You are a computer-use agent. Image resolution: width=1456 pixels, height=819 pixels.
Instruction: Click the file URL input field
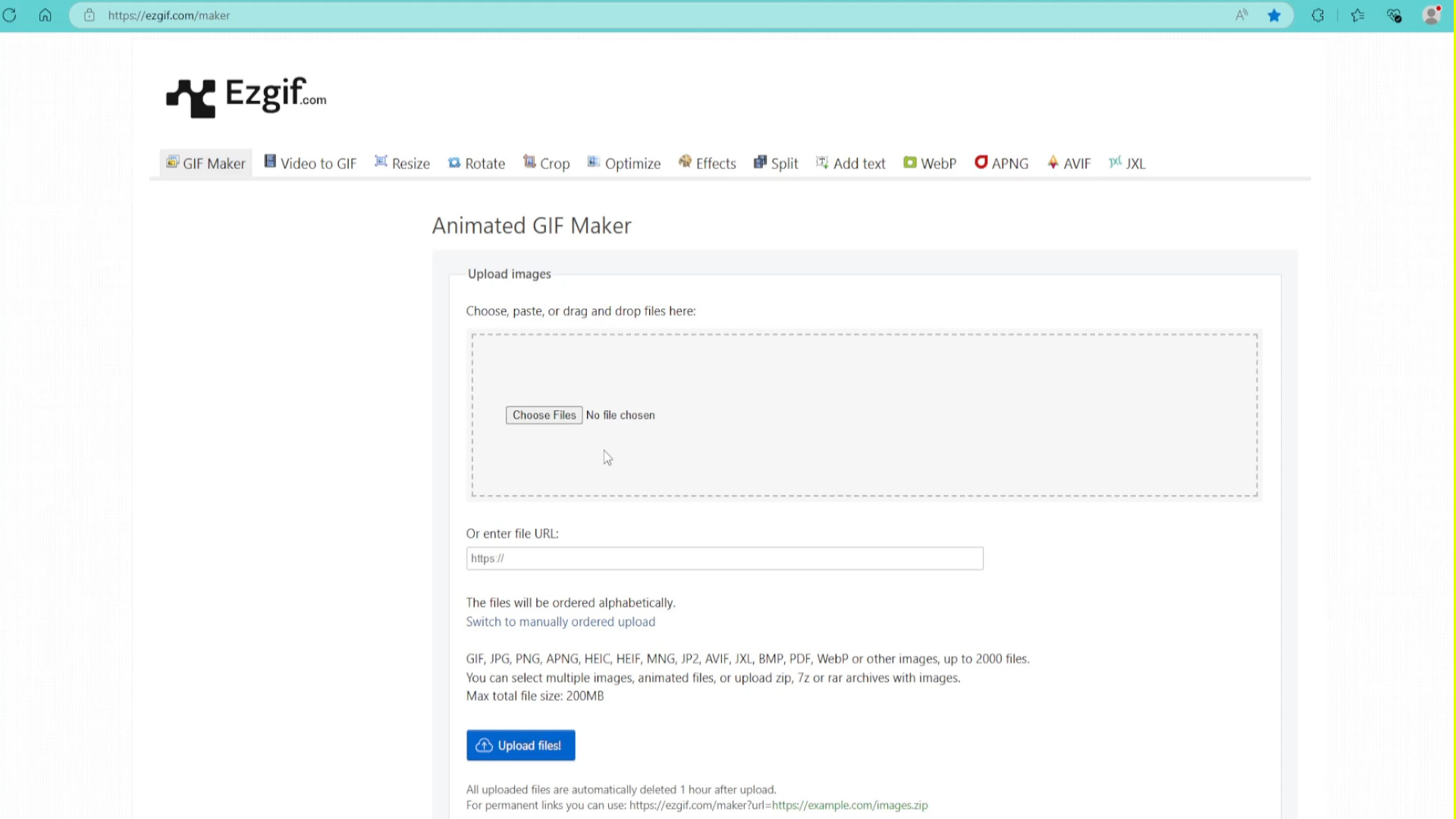point(724,558)
